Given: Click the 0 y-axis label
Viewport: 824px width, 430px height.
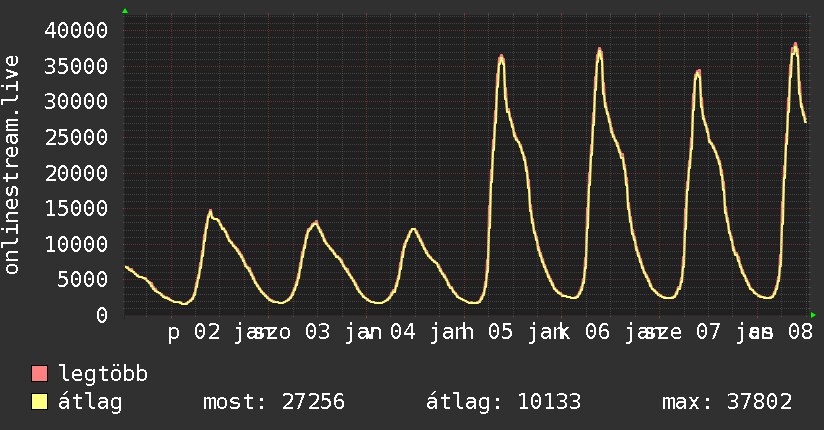Looking at the screenshot, I should pyautogui.click(x=102, y=315).
